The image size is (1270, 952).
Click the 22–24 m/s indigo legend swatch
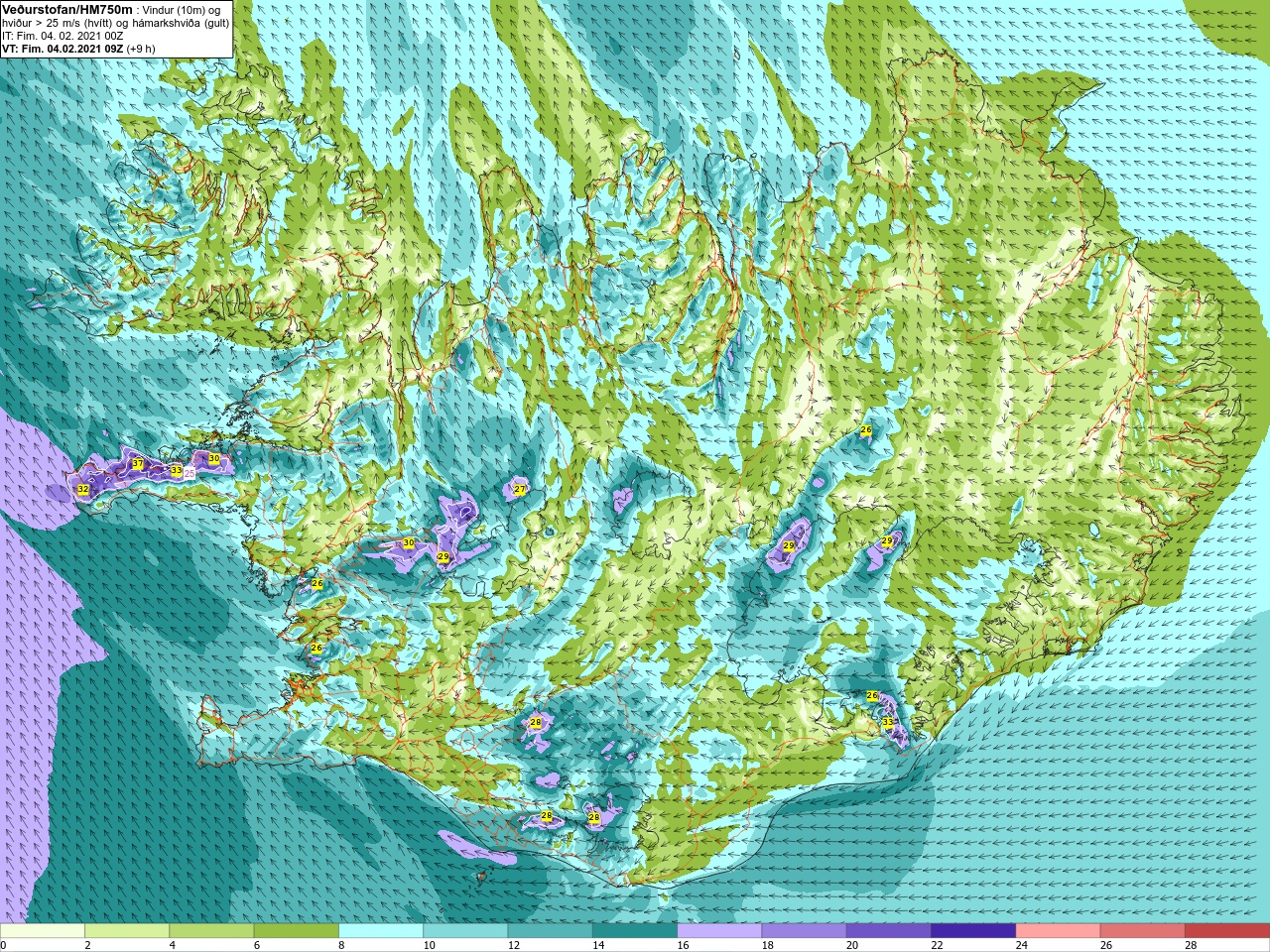(x=973, y=931)
